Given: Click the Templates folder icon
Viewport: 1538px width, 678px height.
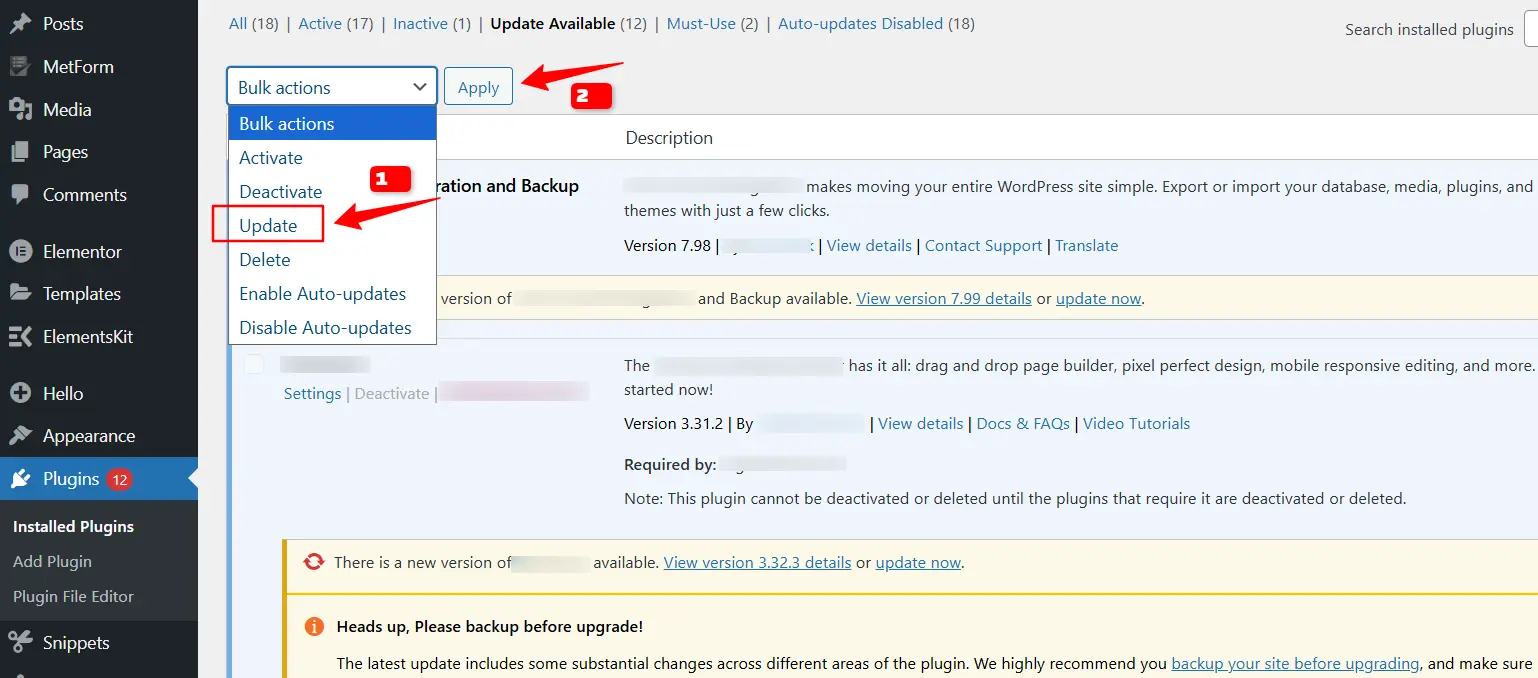Looking at the screenshot, I should pos(20,294).
